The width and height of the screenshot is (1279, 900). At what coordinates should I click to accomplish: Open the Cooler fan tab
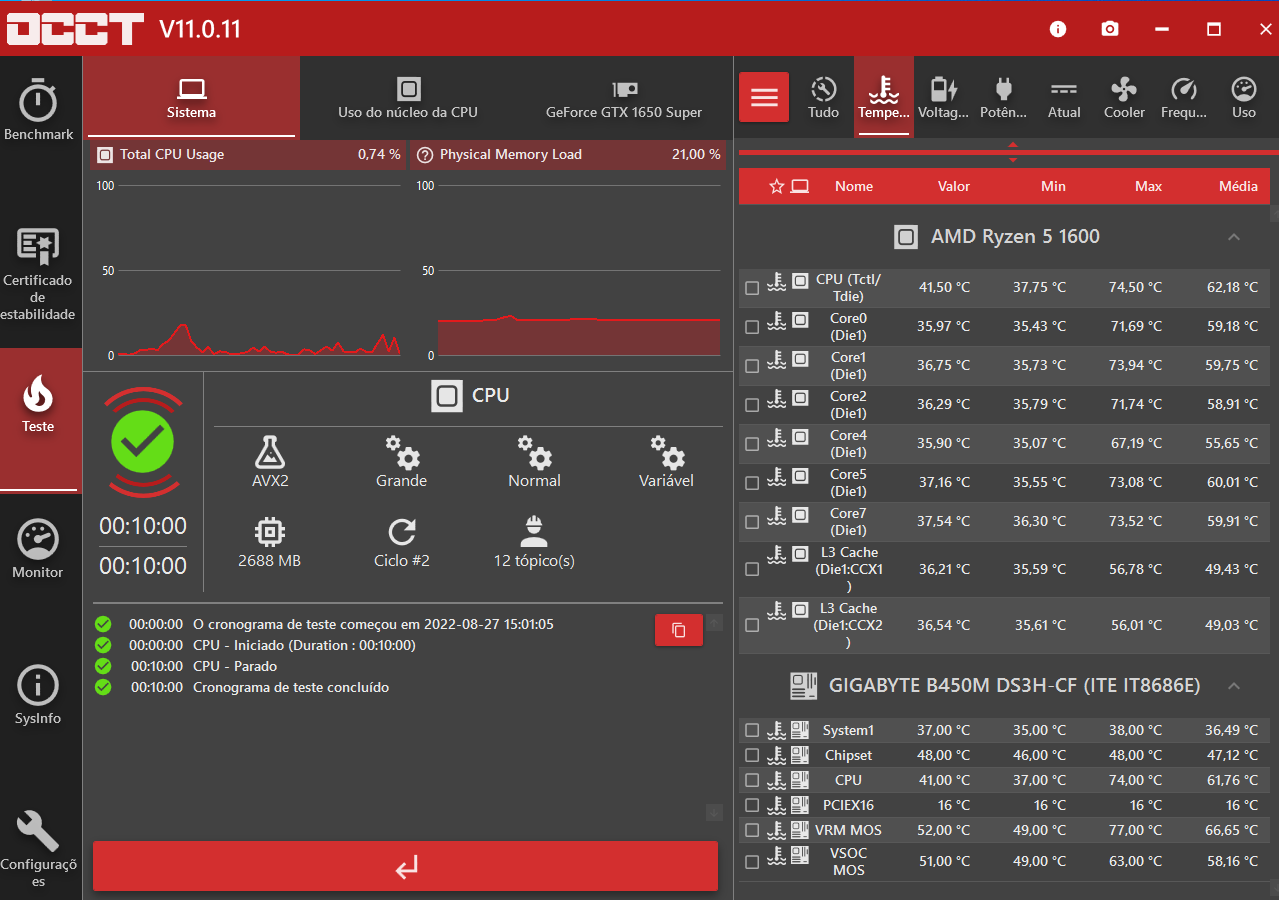pos(1124,97)
